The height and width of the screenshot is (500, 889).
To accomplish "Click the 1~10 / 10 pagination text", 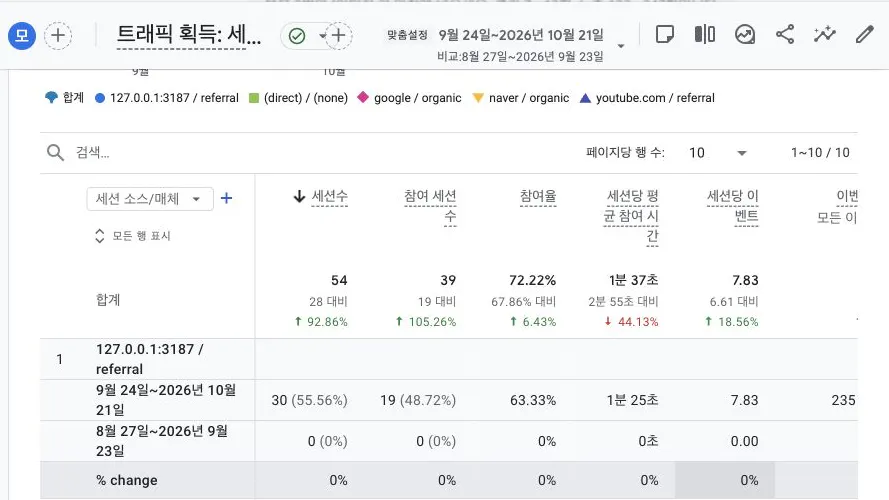I will pos(820,152).
